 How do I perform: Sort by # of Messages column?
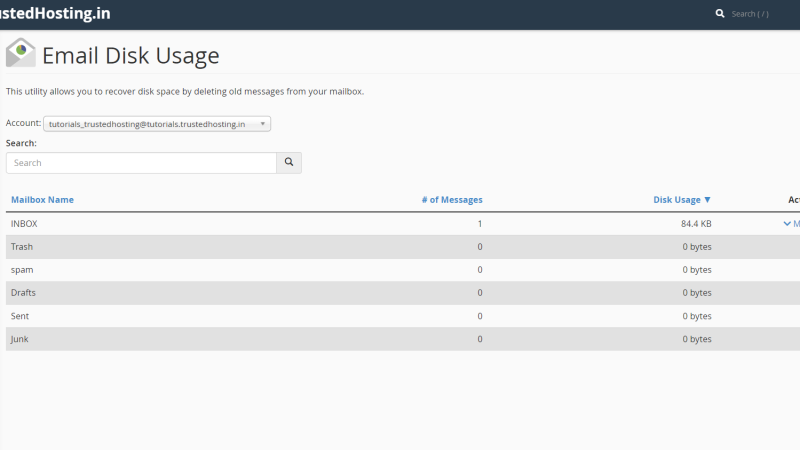tap(452, 199)
